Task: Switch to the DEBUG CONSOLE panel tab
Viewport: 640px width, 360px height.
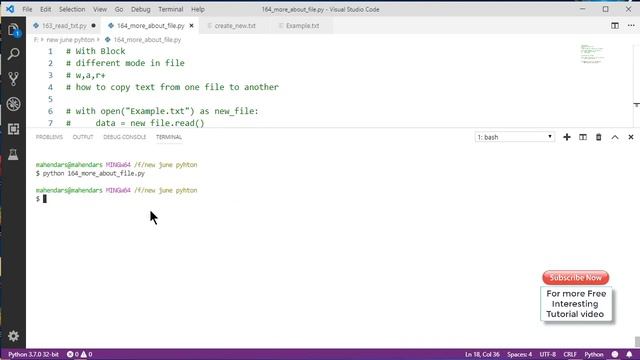Action: pos(124,137)
